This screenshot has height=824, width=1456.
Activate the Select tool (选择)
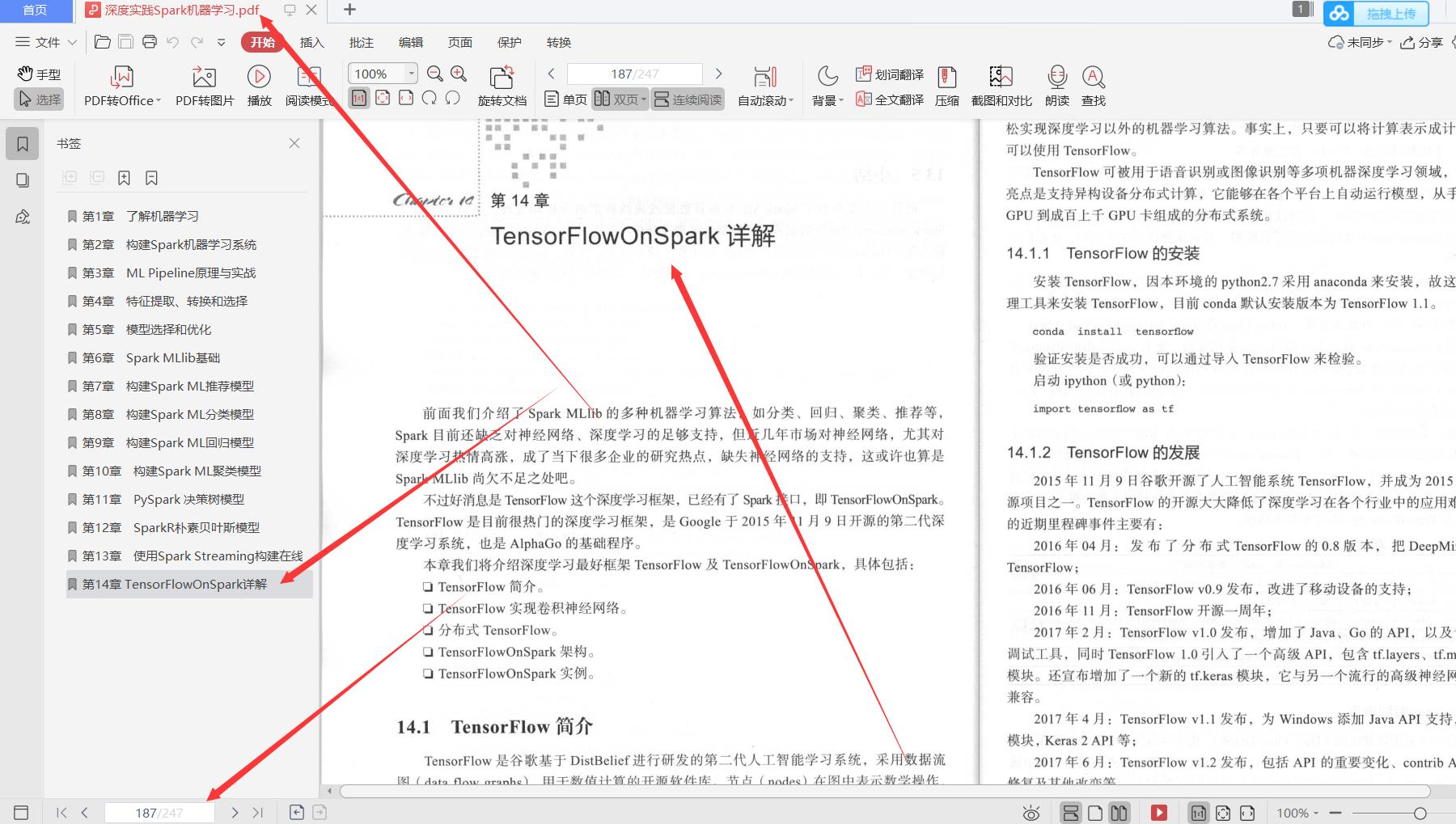tap(39, 99)
